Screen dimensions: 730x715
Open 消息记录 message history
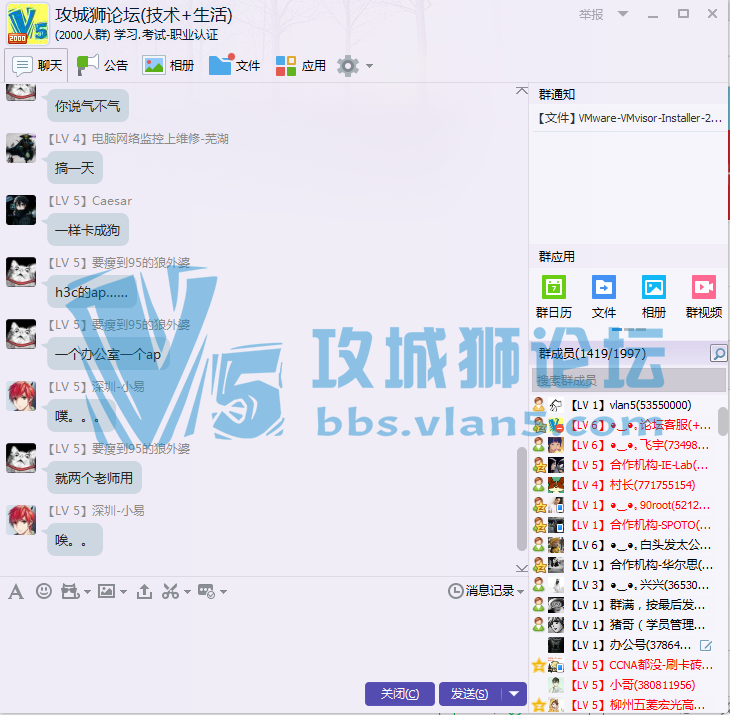[489, 591]
